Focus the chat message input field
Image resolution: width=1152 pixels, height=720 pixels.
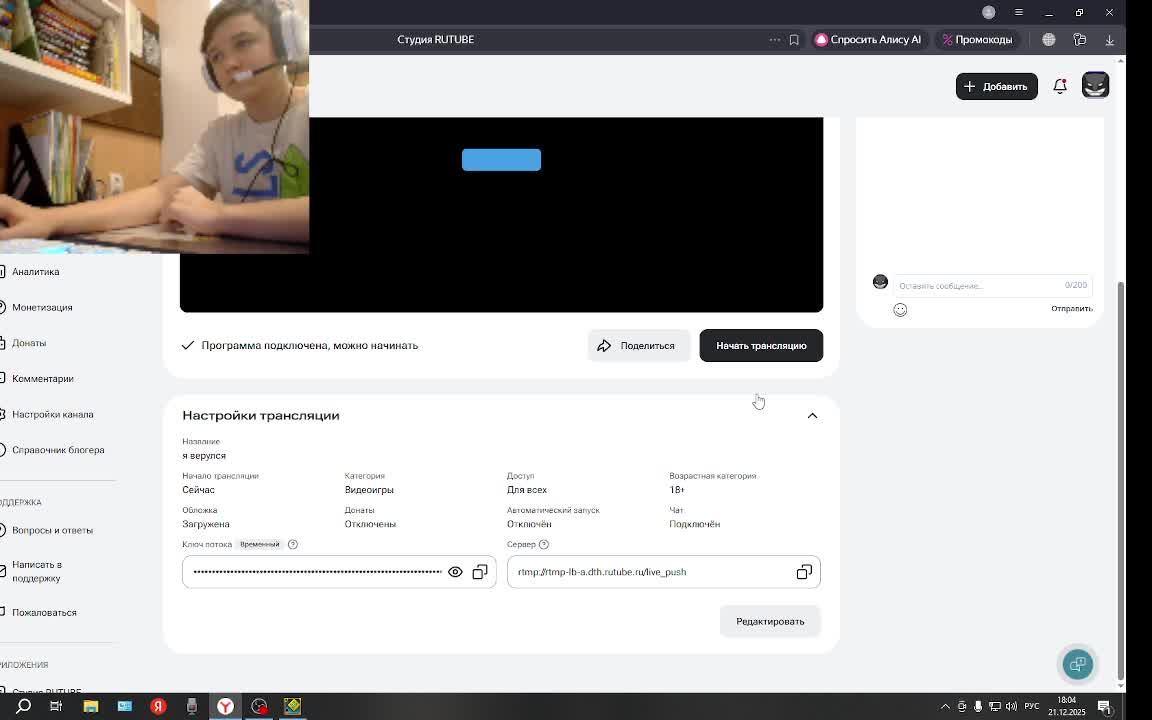[x=993, y=285]
